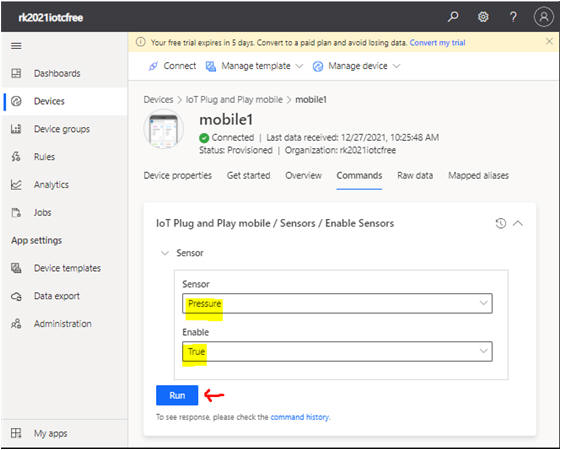Go to Dashboards in sidebar
Viewport: 561px width, 450px height.
[57, 73]
